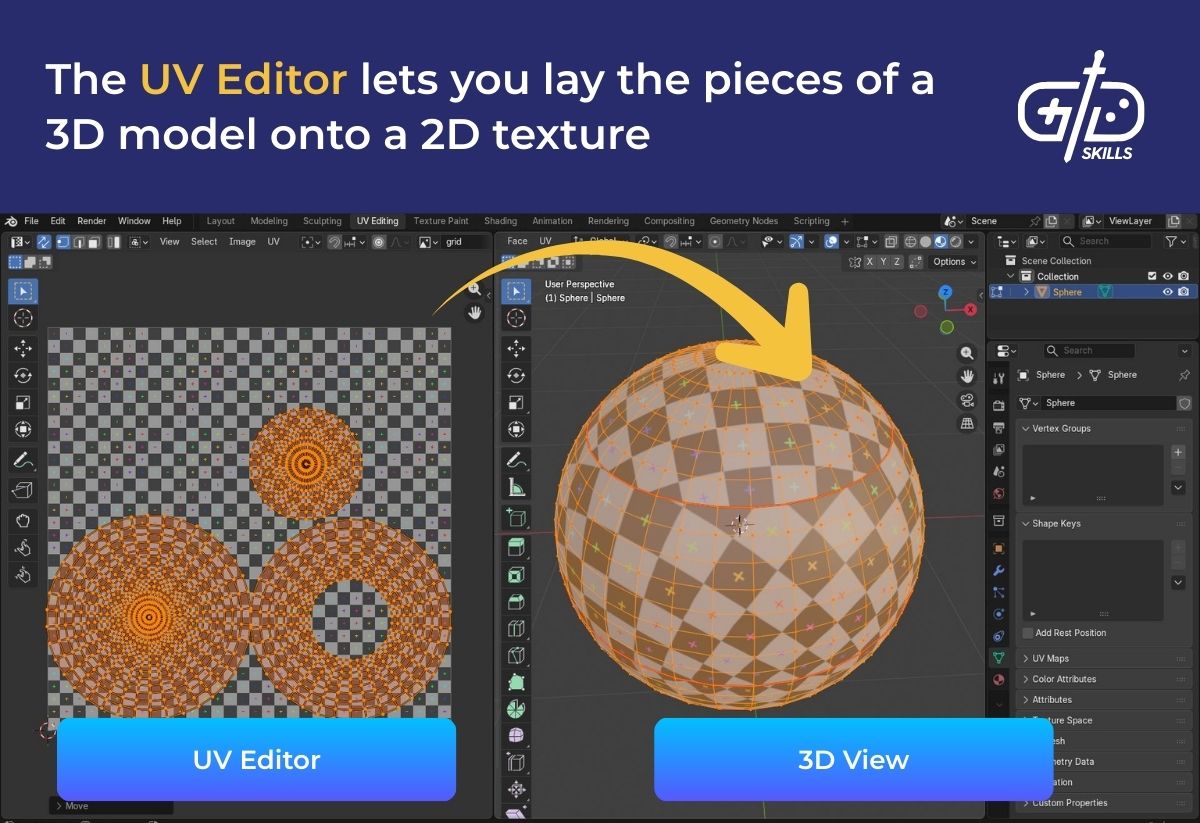Viewport: 1200px width, 823px height.
Task: Click the UV Editor button
Action: (255, 760)
